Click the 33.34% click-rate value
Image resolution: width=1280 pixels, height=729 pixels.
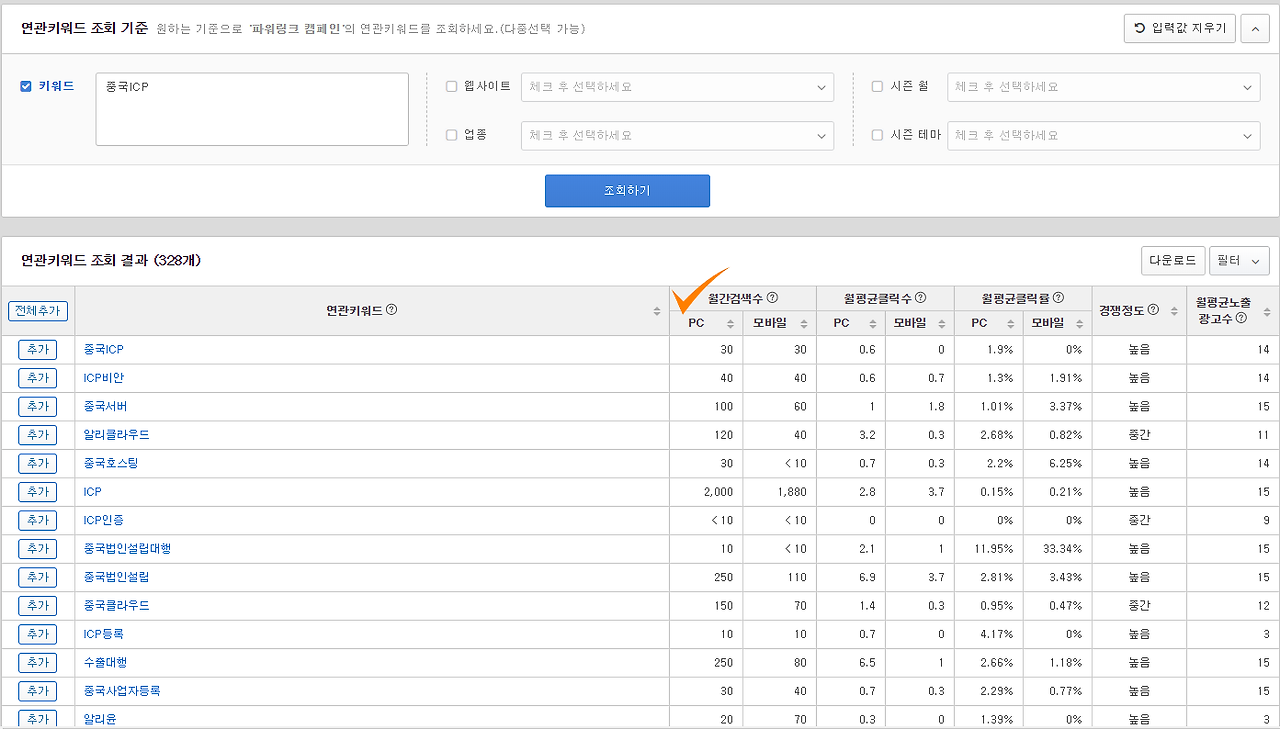pos(1062,549)
